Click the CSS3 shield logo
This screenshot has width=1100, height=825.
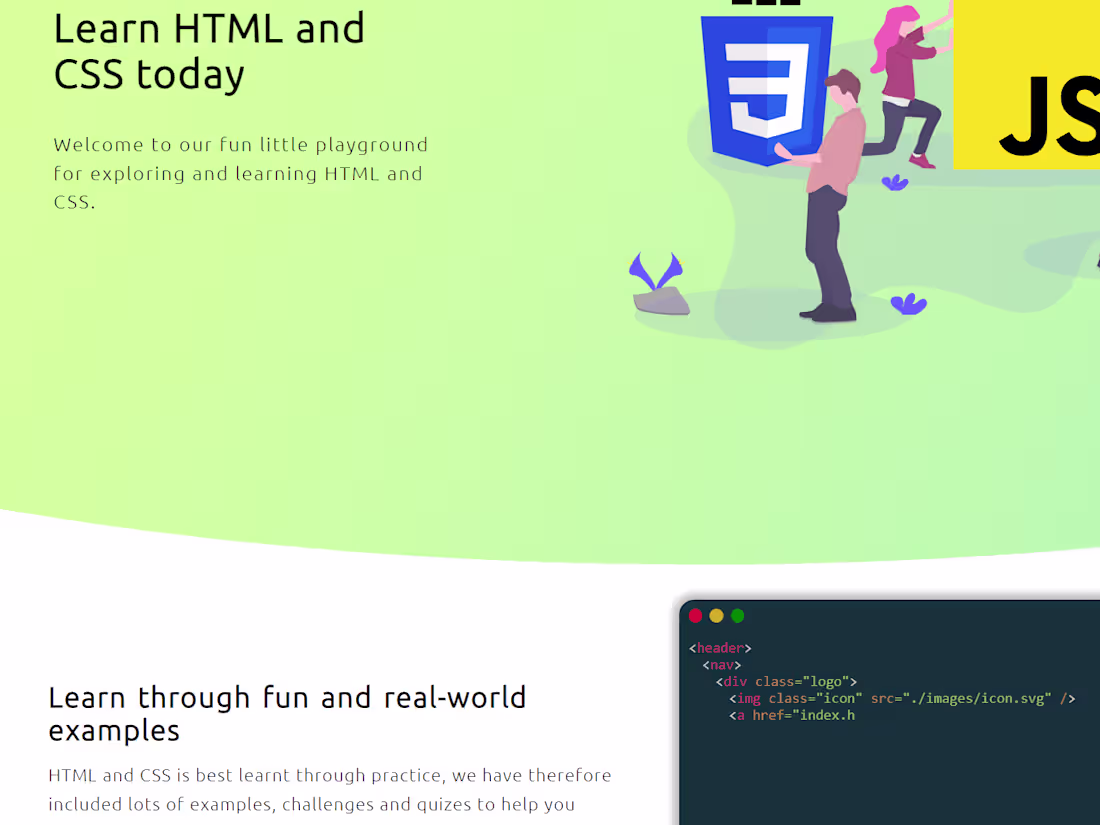pos(768,85)
